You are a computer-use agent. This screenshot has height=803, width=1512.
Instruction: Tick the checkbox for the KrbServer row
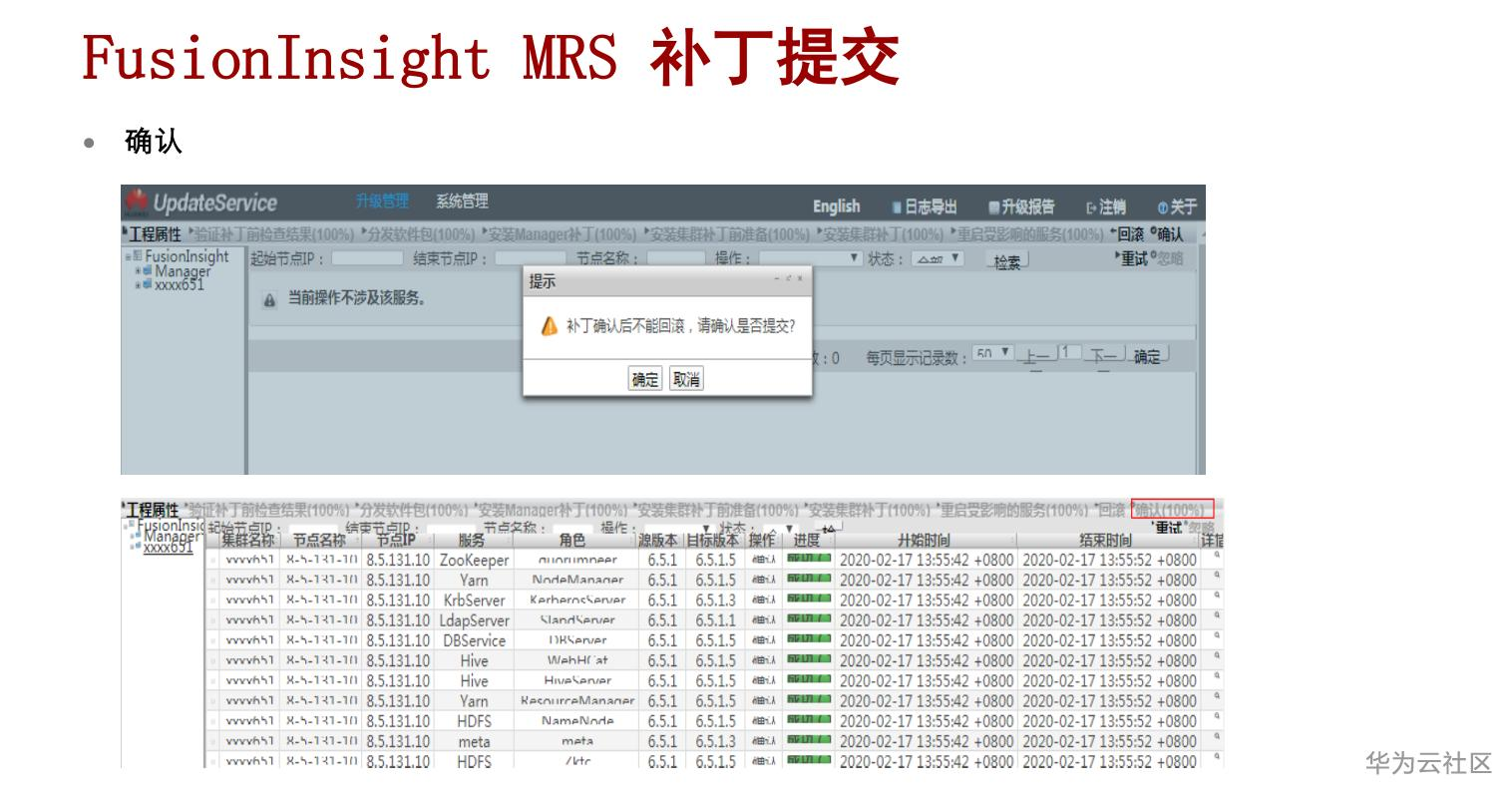point(212,601)
